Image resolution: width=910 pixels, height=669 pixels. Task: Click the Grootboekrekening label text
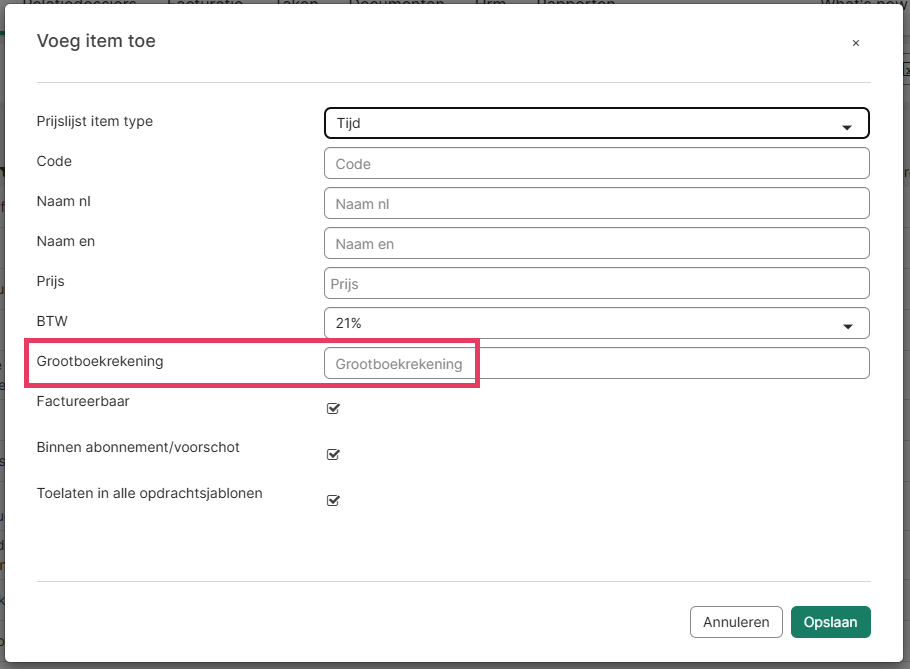coord(100,361)
